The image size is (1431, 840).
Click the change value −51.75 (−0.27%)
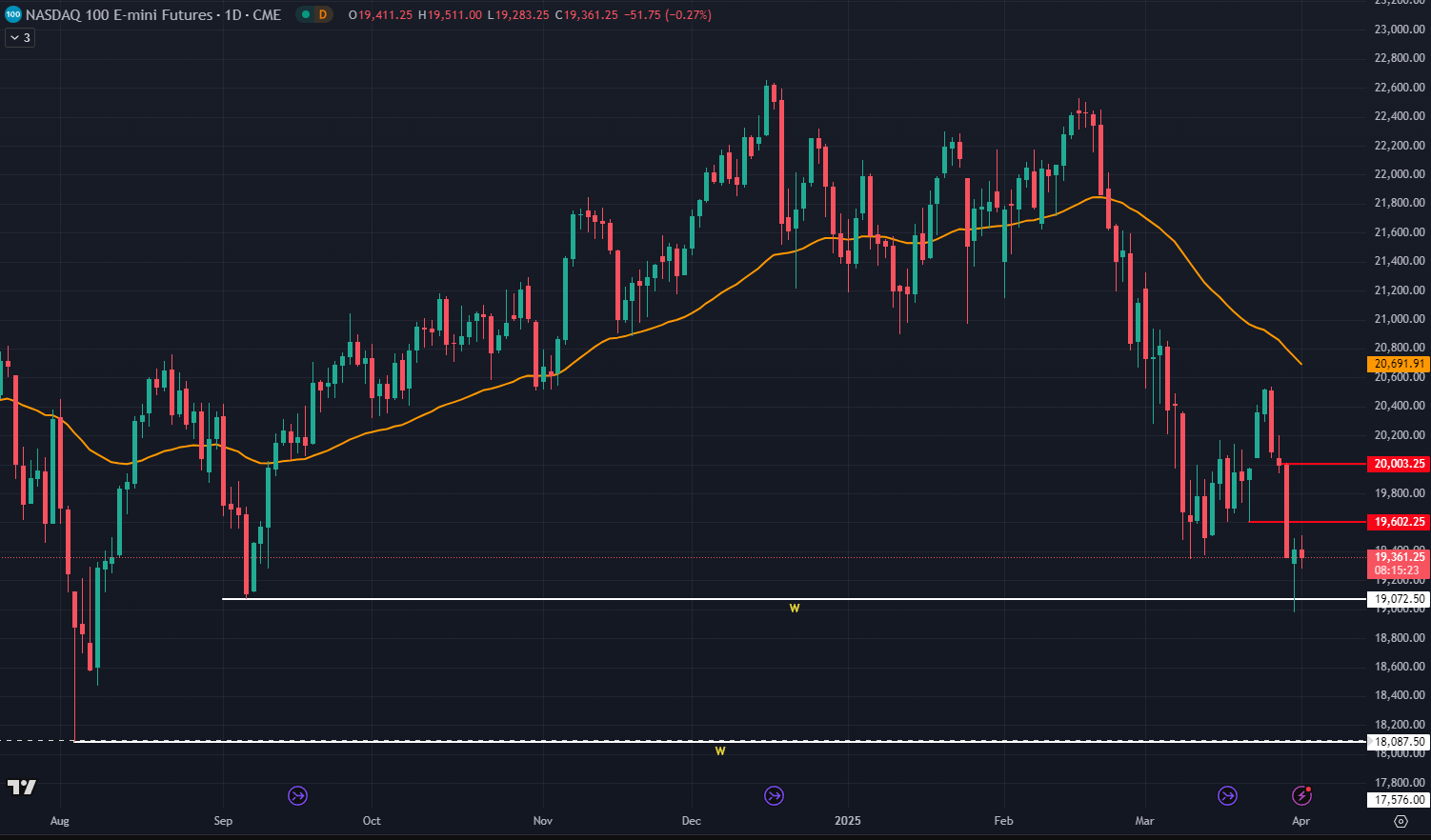click(668, 15)
